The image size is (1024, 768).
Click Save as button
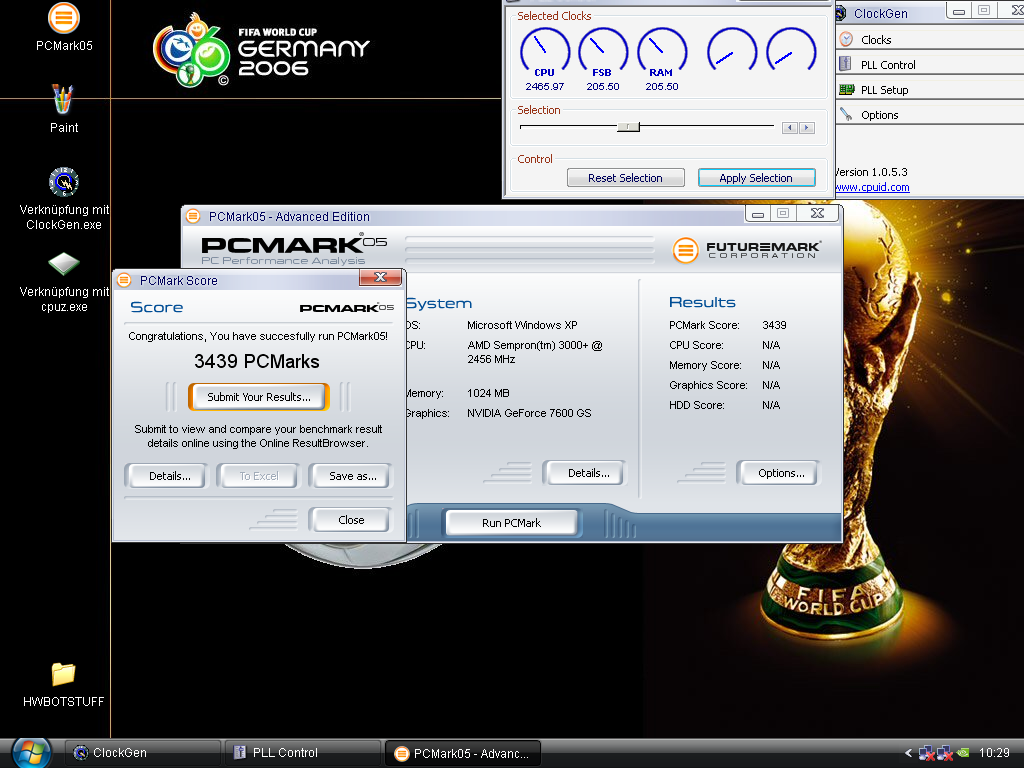coord(353,476)
